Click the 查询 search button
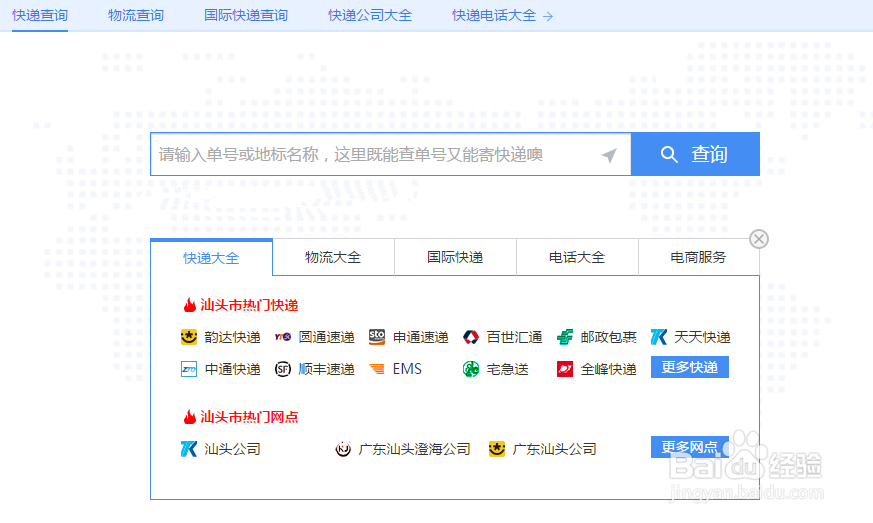This screenshot has height=523, width=873. (x=695, y=154)
